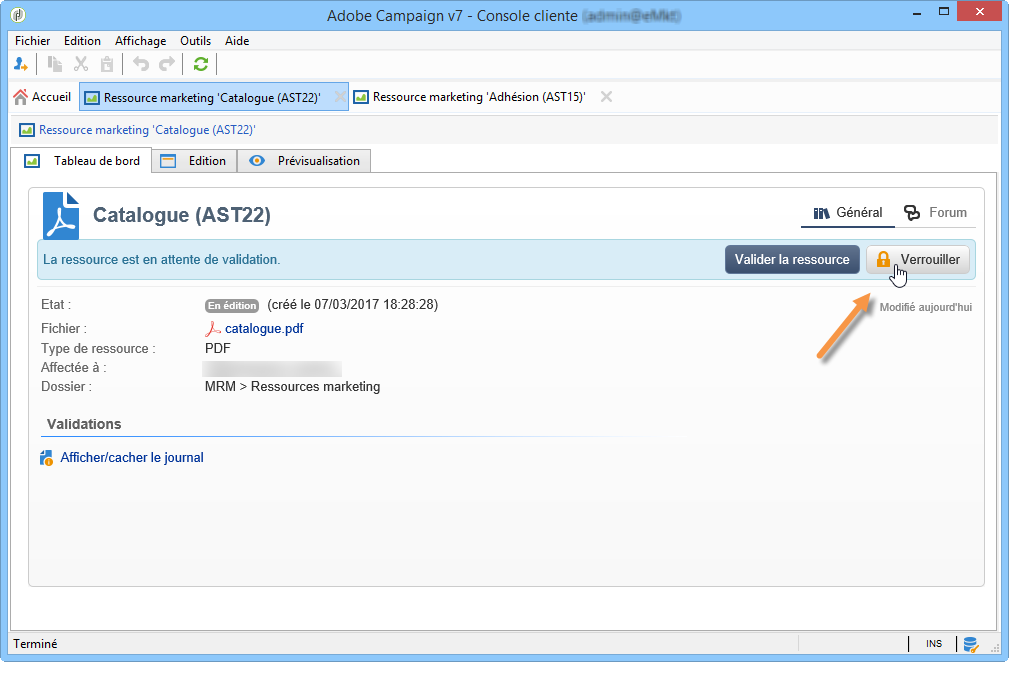1026x693 pixels.
Task: Click the Accueil home icon
Action: point(21,97)
